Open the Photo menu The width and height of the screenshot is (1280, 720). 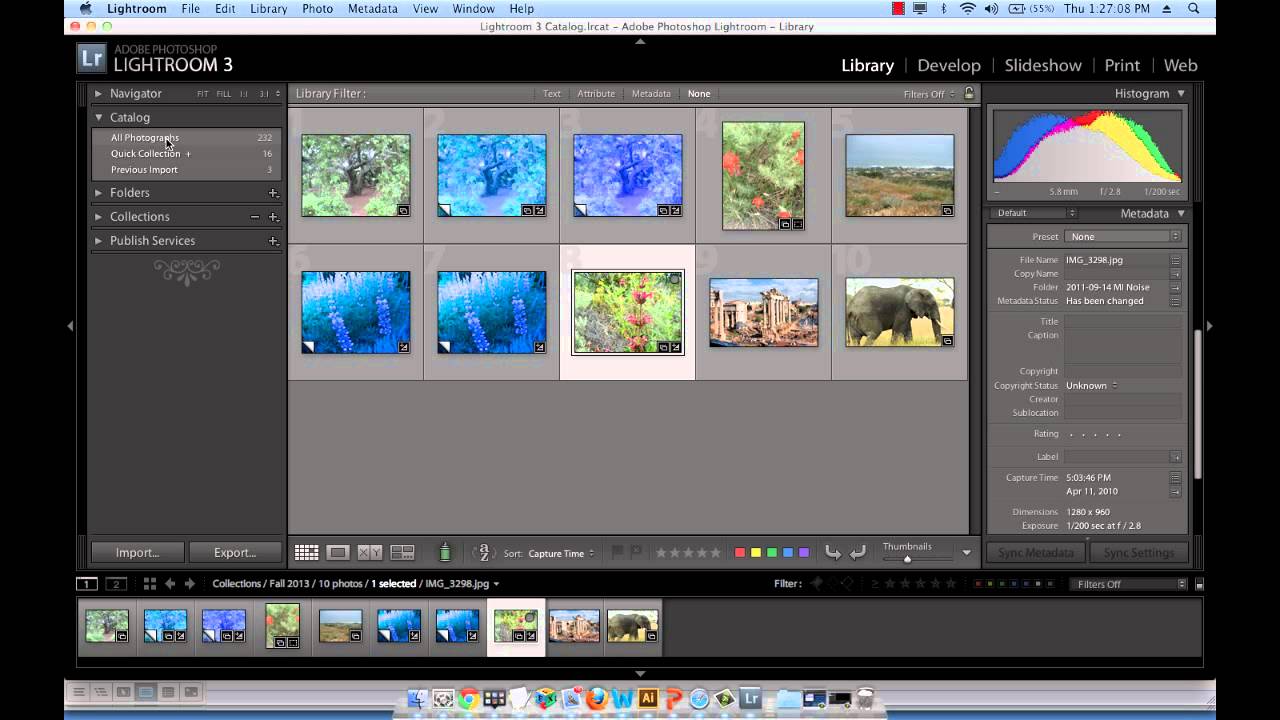(317, 9)
